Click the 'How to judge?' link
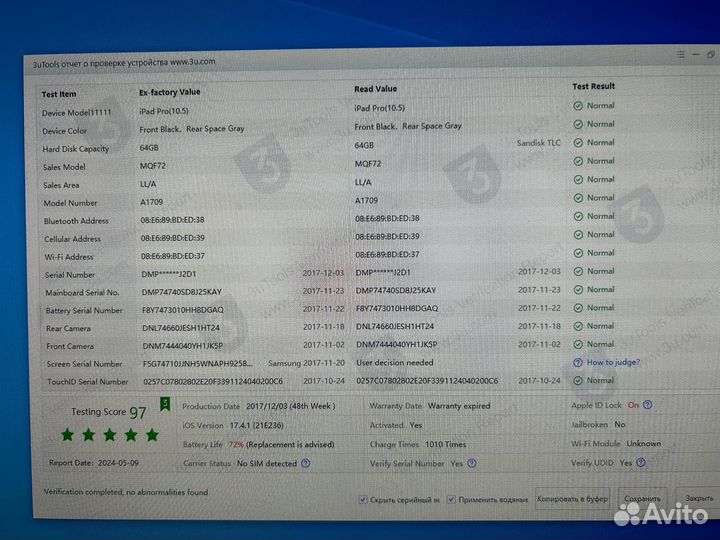720x540 pixels. (x=613, y=362)
